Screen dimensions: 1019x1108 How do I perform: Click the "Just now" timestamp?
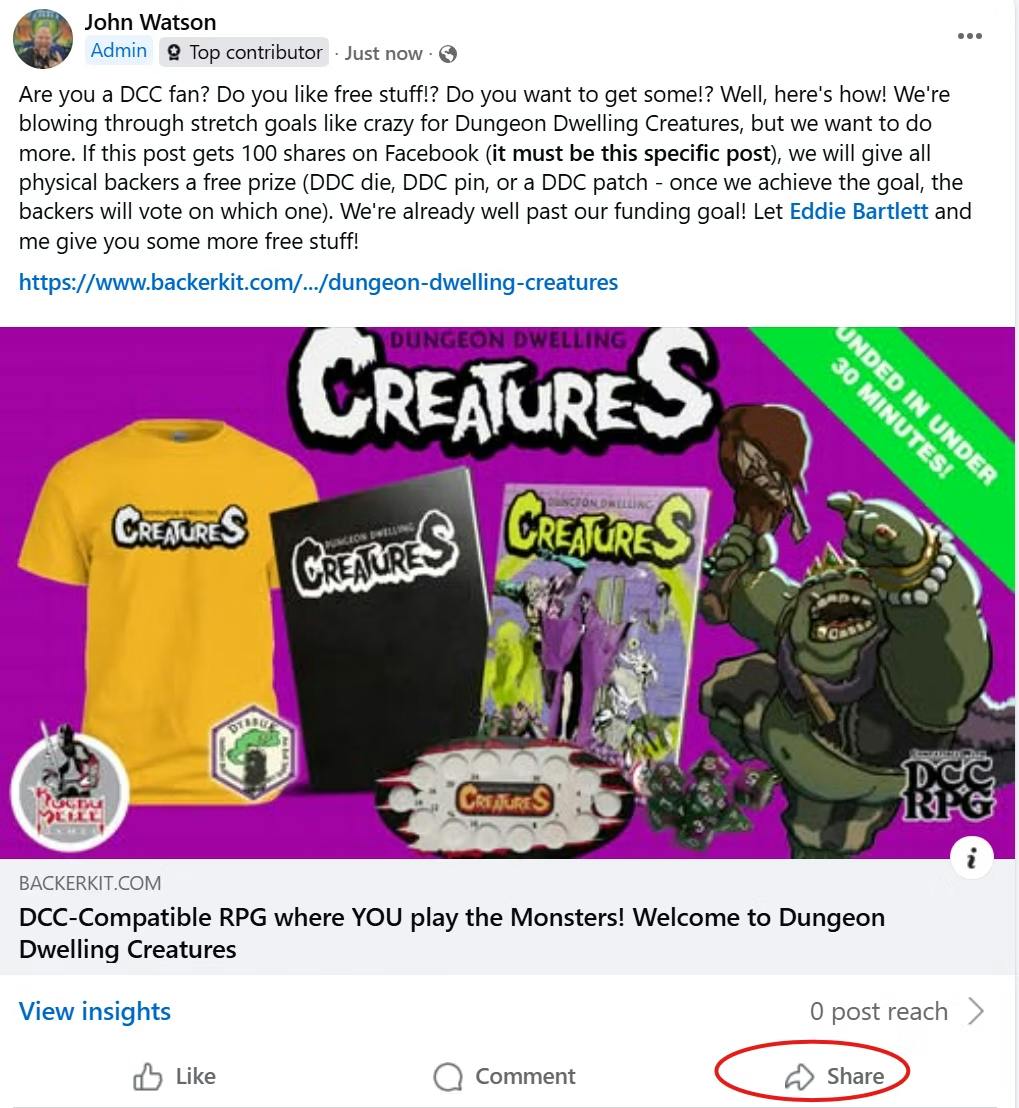(383, 54)
